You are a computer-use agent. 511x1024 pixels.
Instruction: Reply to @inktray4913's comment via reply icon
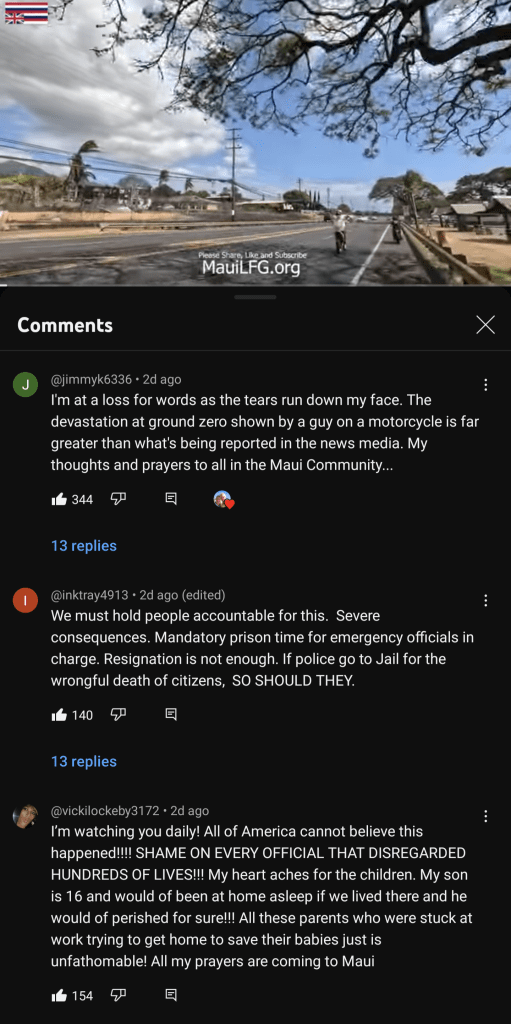click(x=171, y=715)
